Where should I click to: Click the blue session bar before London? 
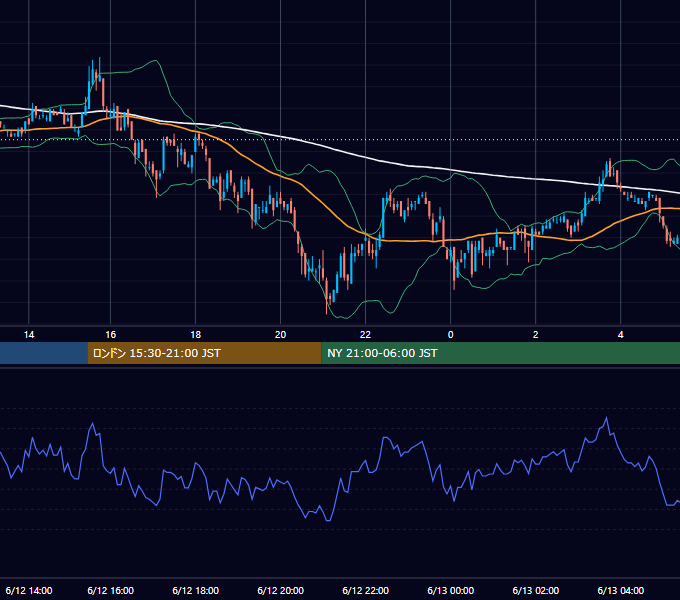(43, 353)
